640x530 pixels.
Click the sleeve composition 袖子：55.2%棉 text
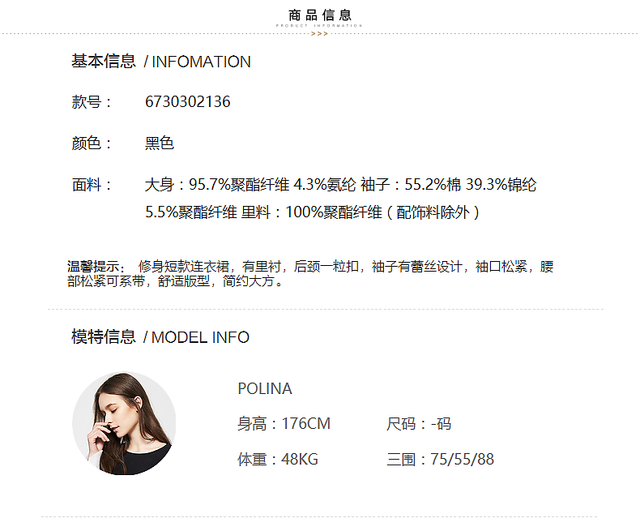(411, 185)
